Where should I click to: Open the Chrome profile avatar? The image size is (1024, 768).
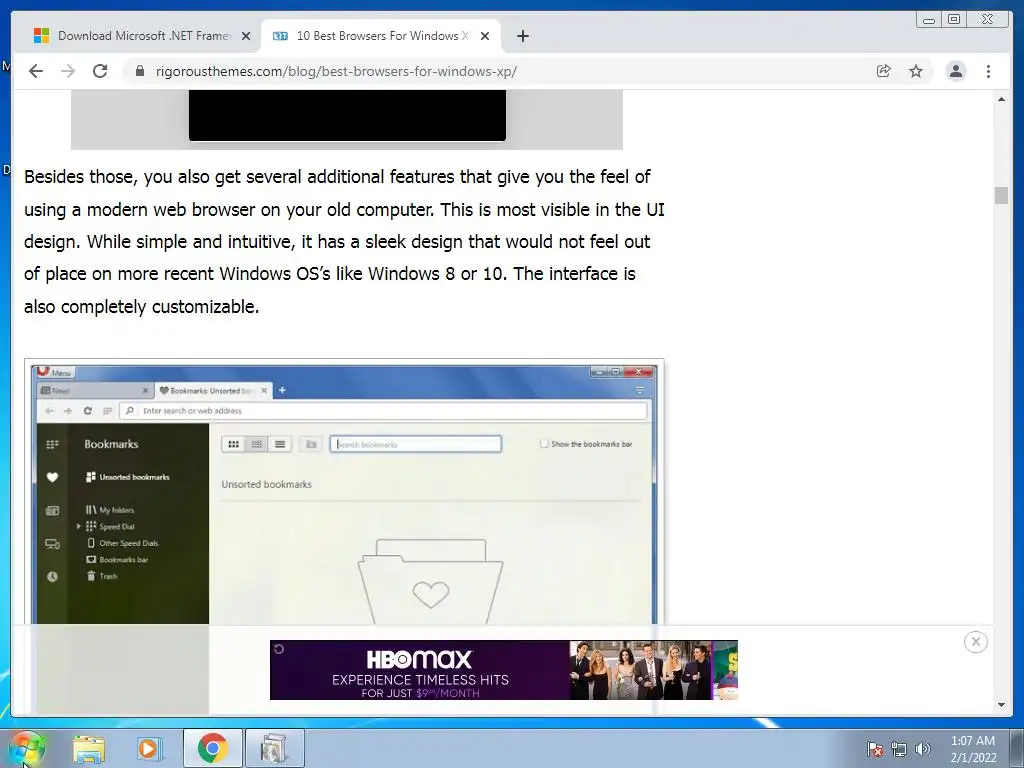click(955, 71)
